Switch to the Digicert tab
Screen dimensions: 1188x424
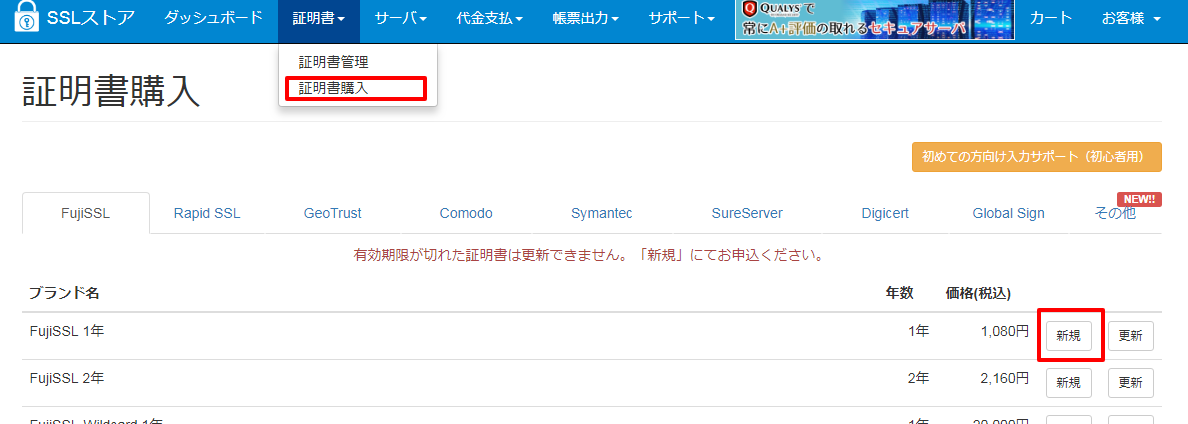click(x=885, y=214)
